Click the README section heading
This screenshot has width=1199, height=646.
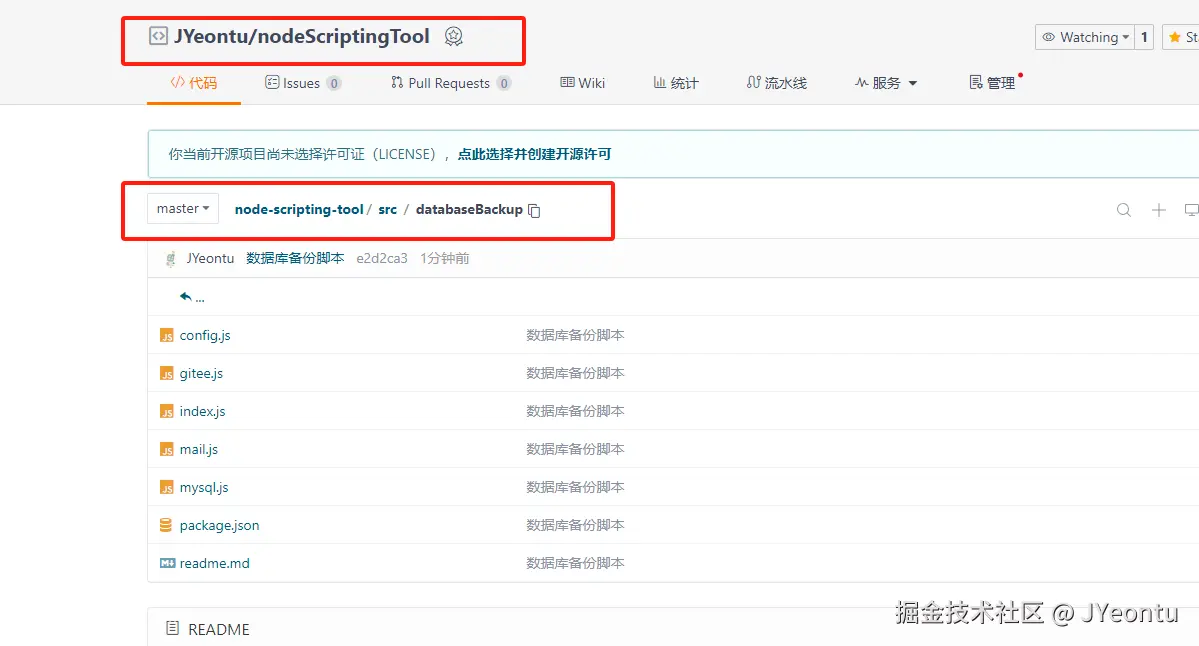pyautogui.click(x=219, y=629)
